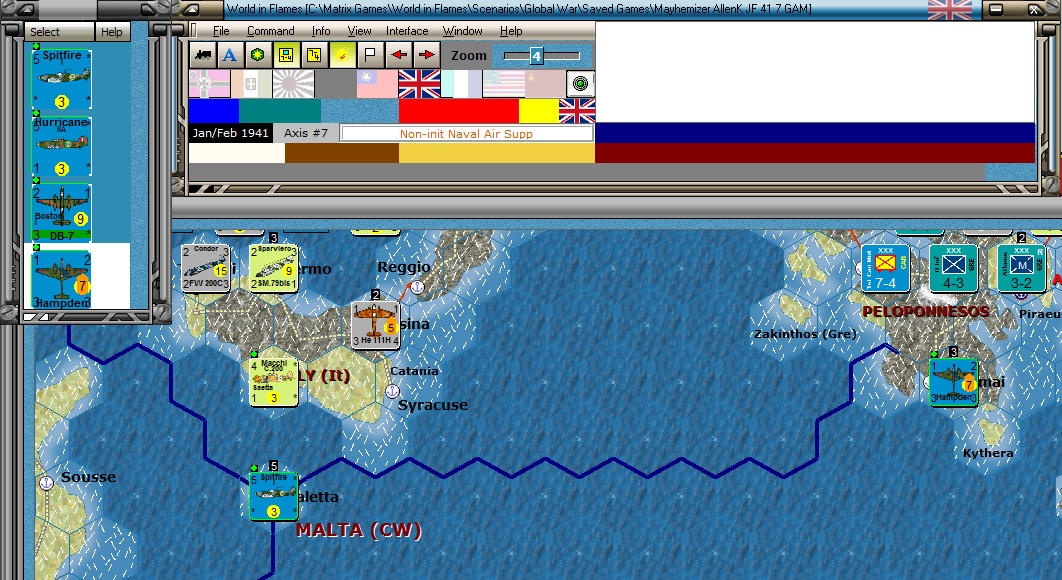Screen dimensions: 1062x580
Task: Select Hampden unit in side panel
Action: tap(61, 279)
